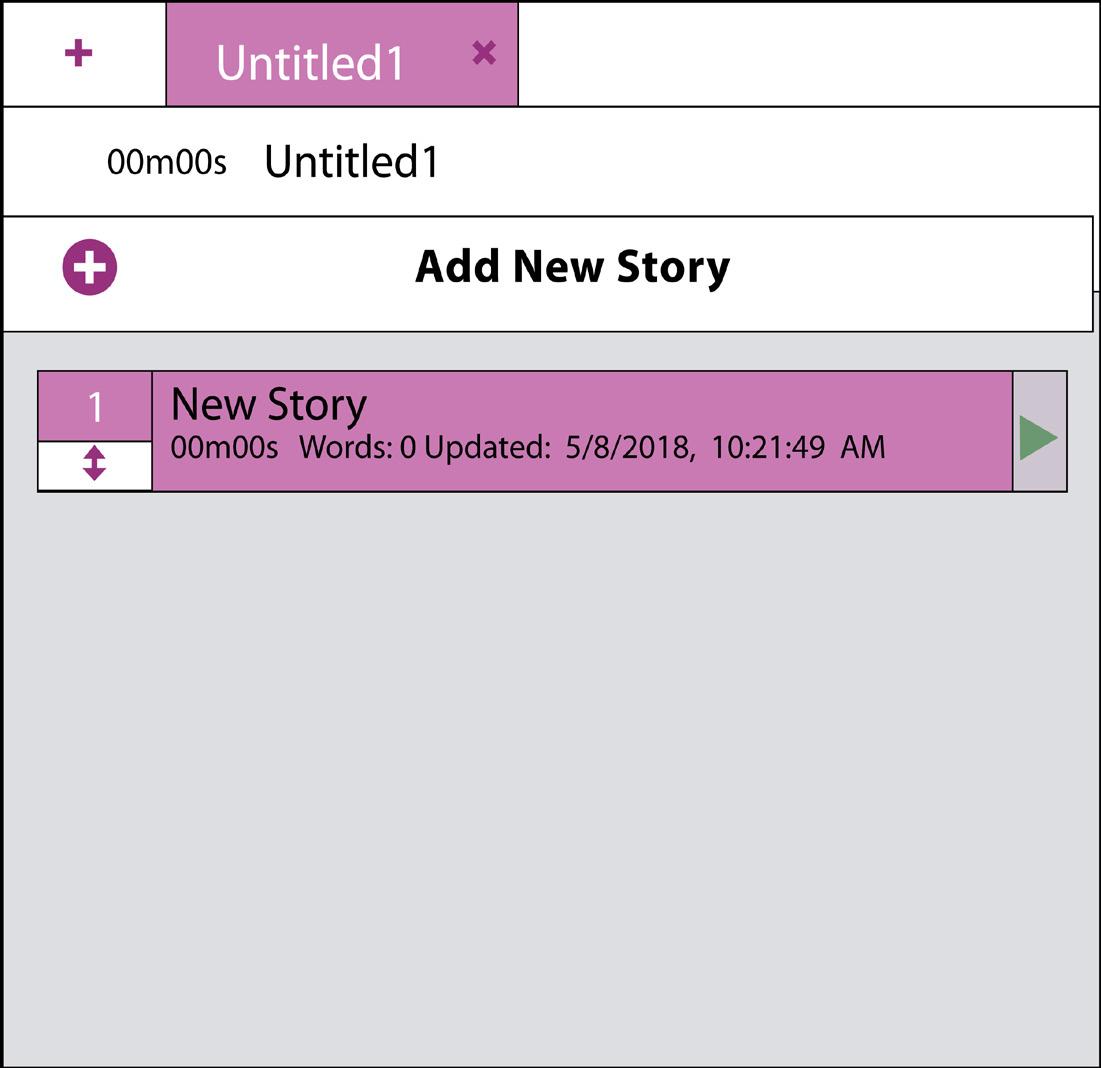Click the Untitled1 title in the header row
The image size is (1101, 1068).
(x=351, y=162)
